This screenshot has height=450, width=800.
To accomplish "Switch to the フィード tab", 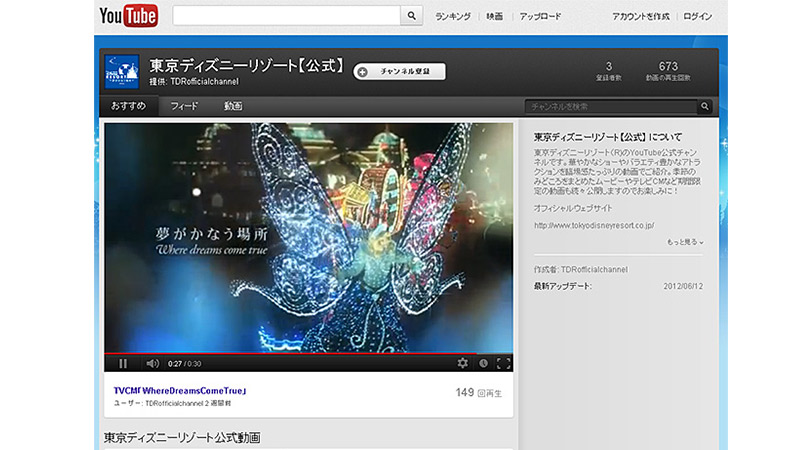I will (184, 106).
